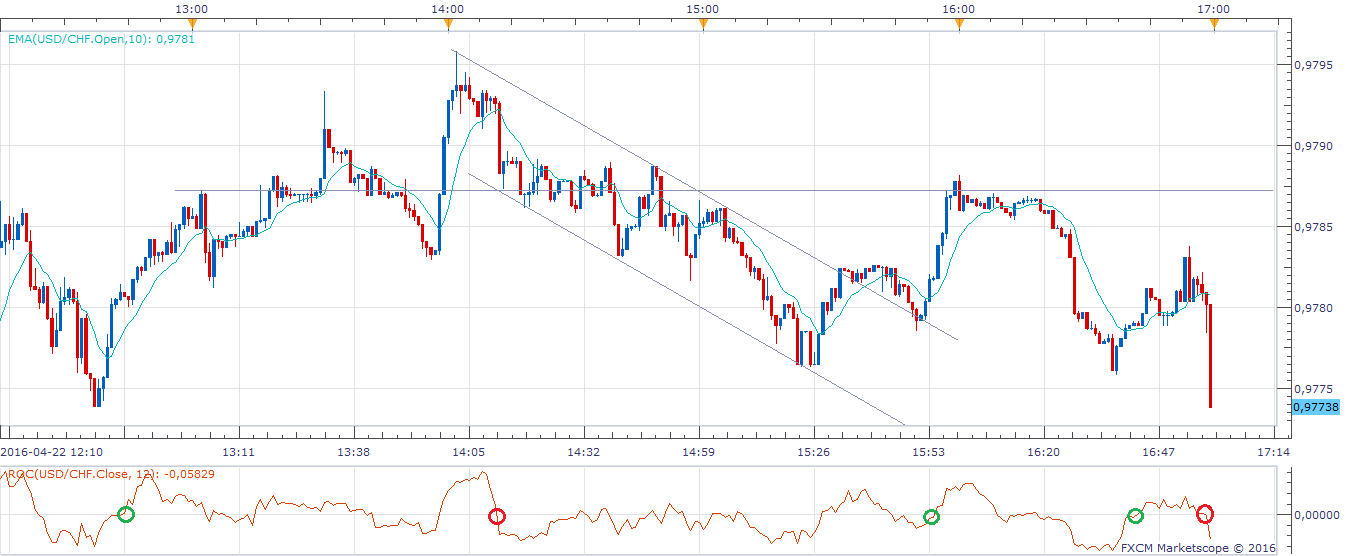This screenshot has height=556, width=1349.
Task: Click the last large red candle
Action: coord(1210,355)
